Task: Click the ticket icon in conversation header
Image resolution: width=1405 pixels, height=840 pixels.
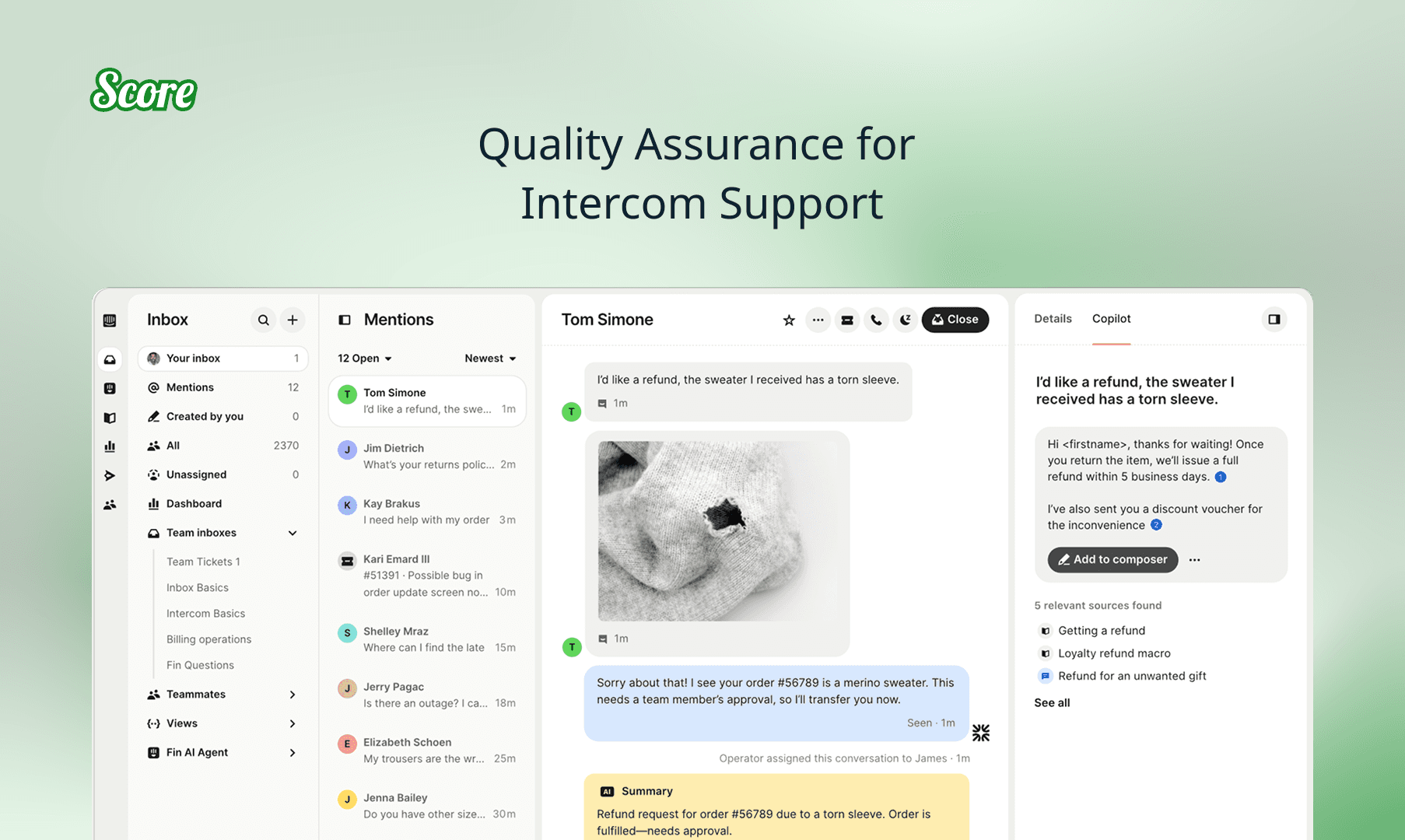Action: [847, 320]
